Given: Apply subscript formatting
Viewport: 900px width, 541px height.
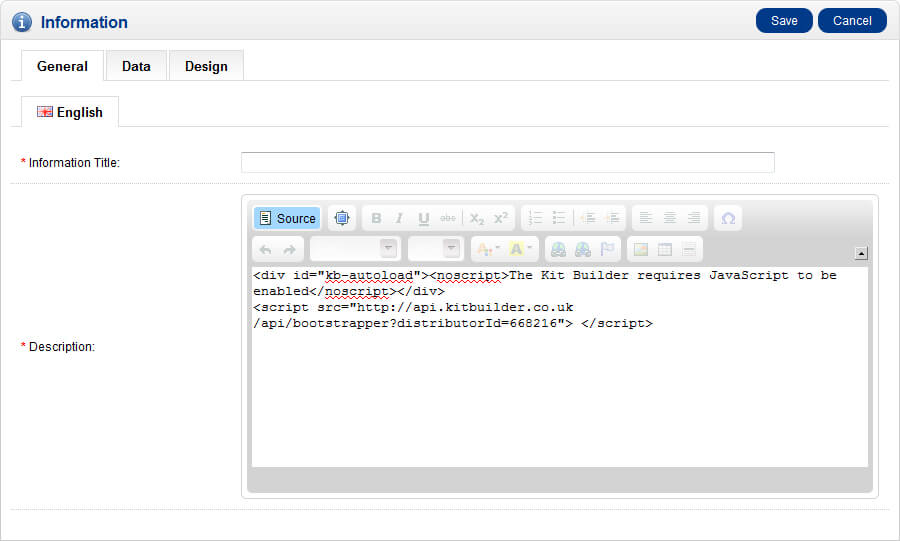Looking at the screenshot, I should tap(476, 218).
